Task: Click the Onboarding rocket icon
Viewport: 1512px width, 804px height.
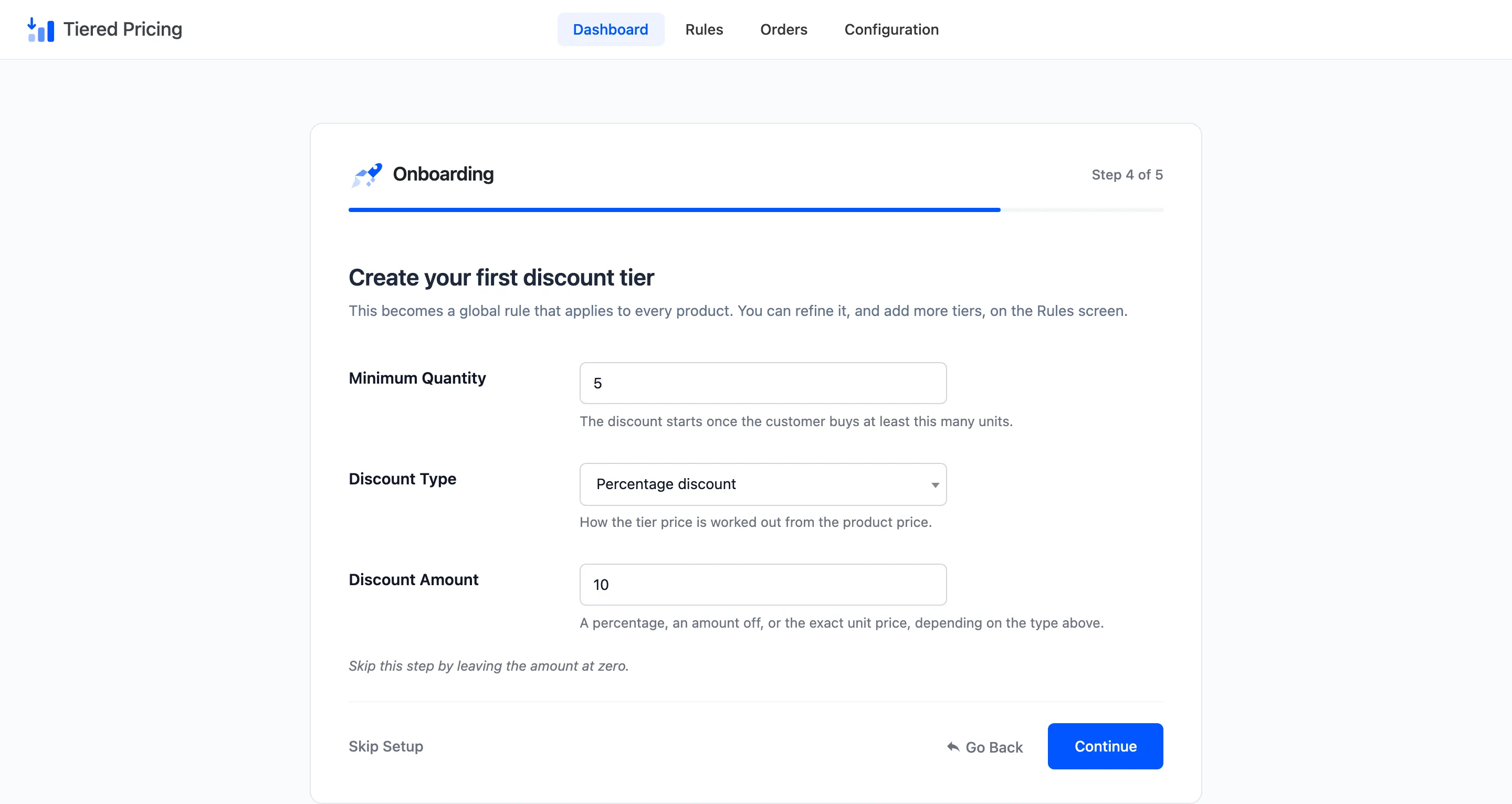Action: pos(367,175)
